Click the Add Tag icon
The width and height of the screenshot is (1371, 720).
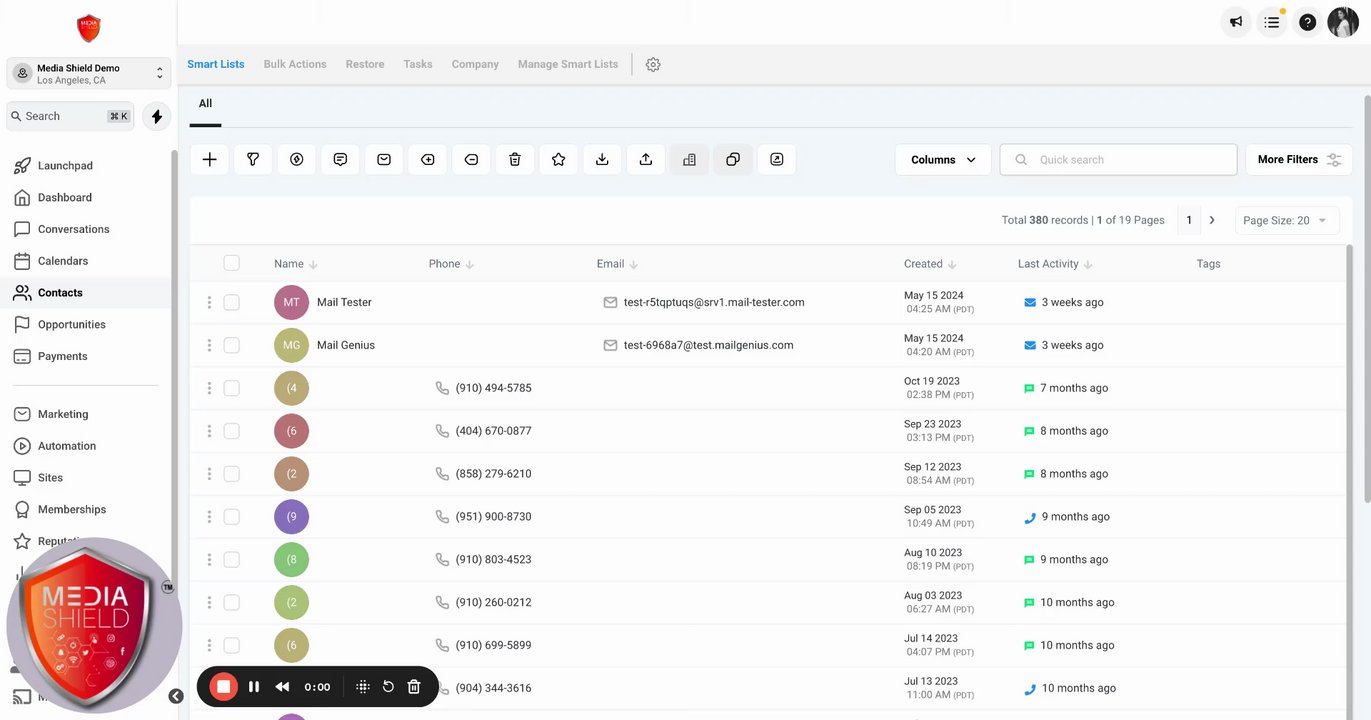pos(428,160)
